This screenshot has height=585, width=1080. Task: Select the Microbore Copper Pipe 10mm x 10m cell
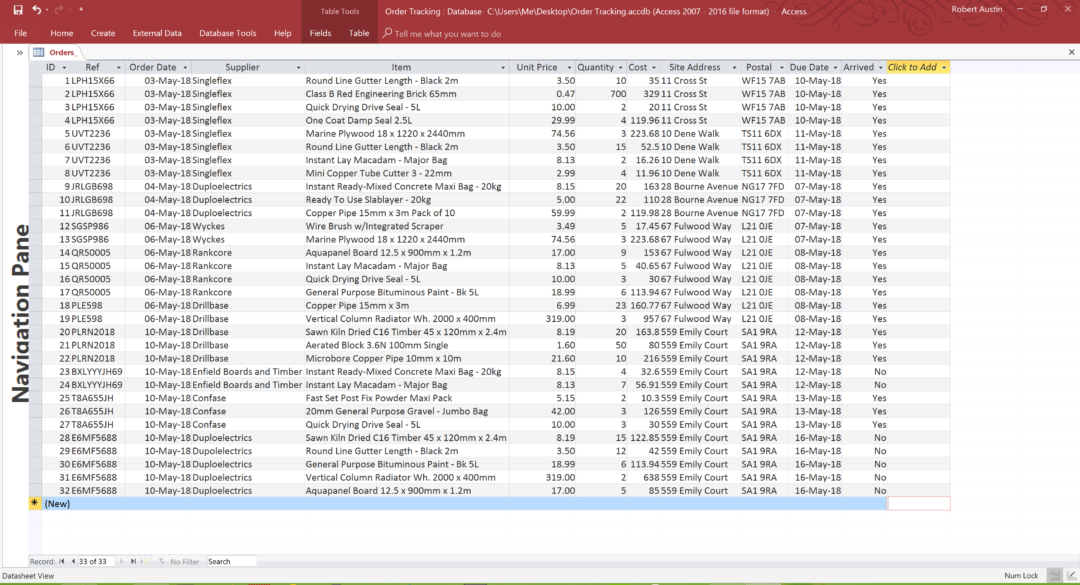click(x=406, y=358)
